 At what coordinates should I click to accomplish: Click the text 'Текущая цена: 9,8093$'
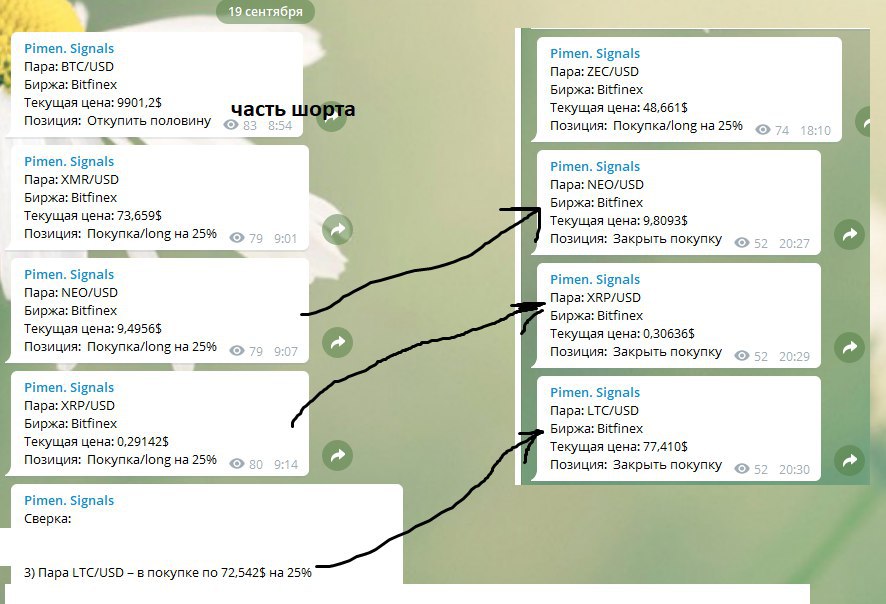[x=619, y=221]
